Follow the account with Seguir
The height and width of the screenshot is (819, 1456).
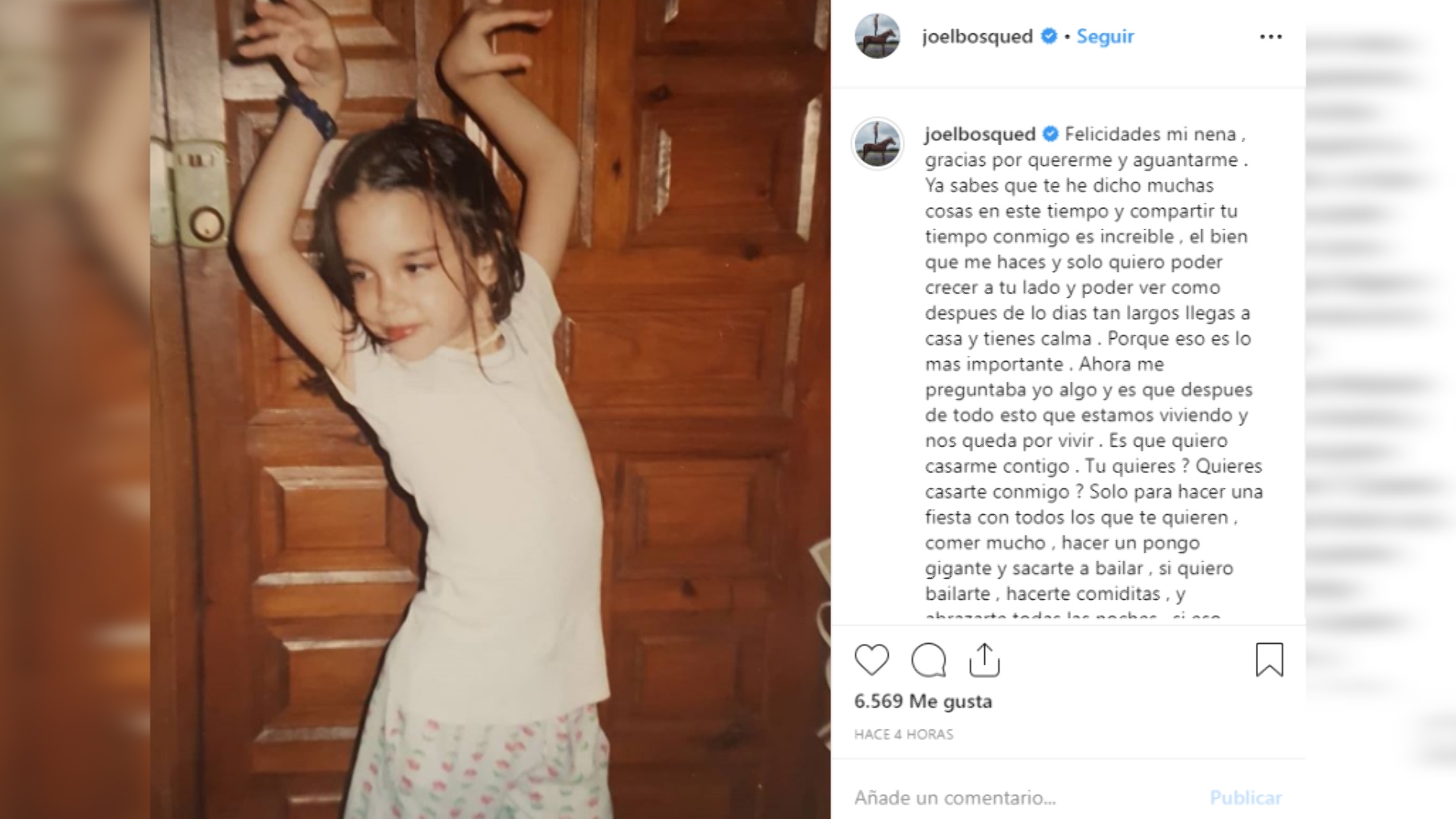1105,36
